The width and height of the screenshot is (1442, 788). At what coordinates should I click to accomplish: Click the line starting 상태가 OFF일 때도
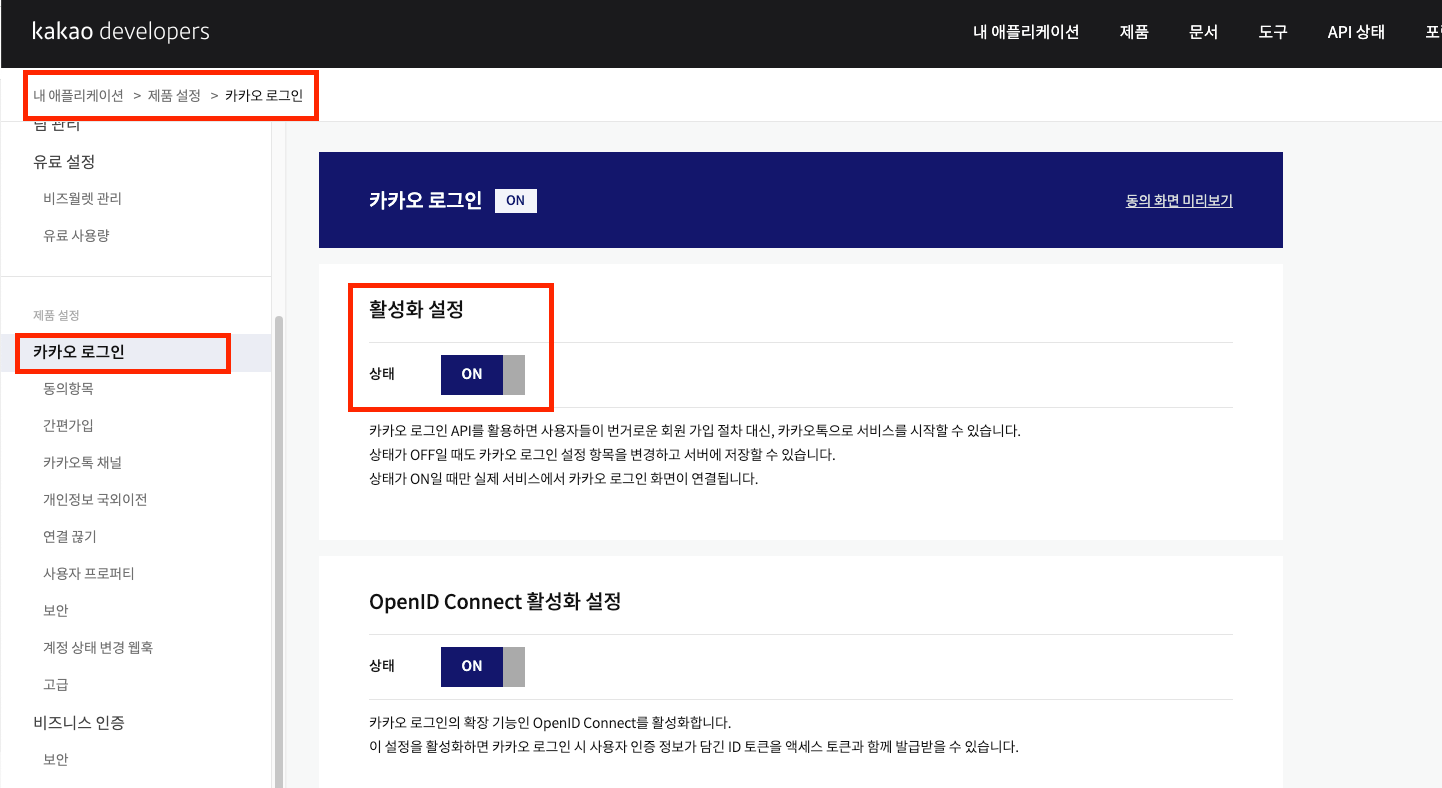pyautogui.click(x=602, y=455)
